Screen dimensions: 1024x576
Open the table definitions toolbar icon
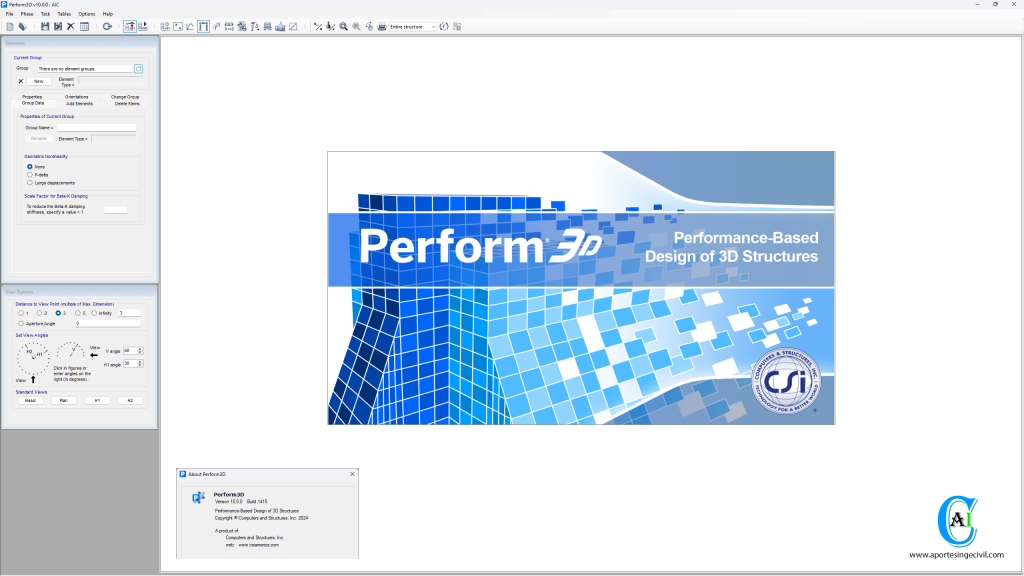(84, 26)
